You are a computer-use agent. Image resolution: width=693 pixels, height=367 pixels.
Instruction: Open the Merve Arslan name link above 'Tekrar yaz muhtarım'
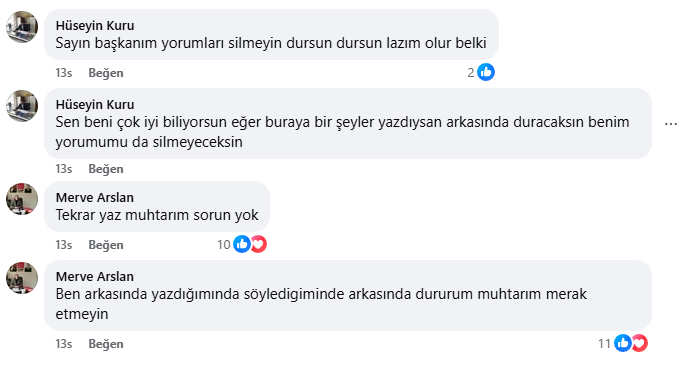click(95, 198)
